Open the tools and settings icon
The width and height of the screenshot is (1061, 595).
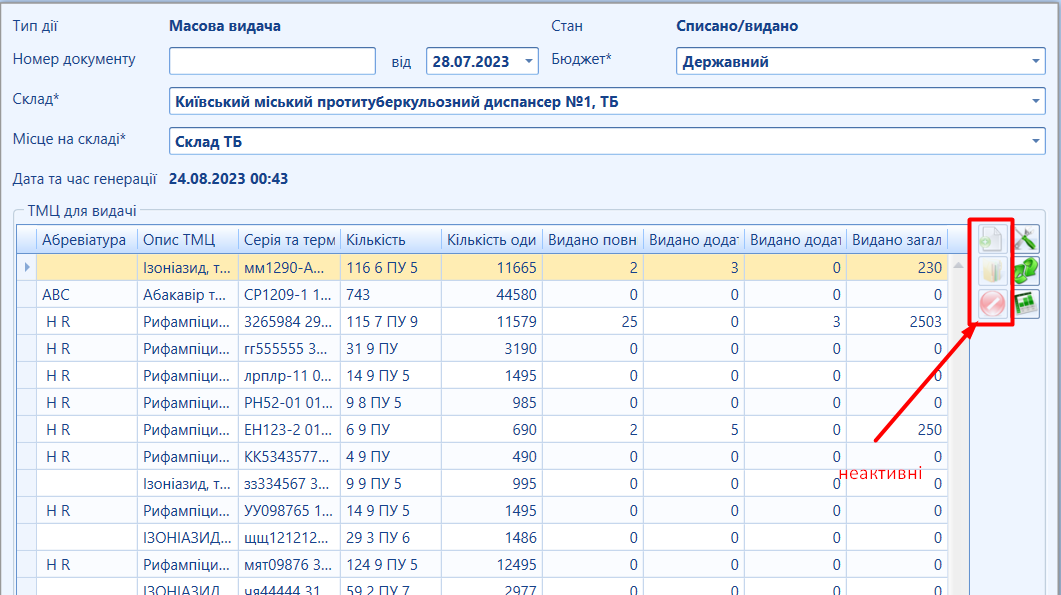[1026, 239]
